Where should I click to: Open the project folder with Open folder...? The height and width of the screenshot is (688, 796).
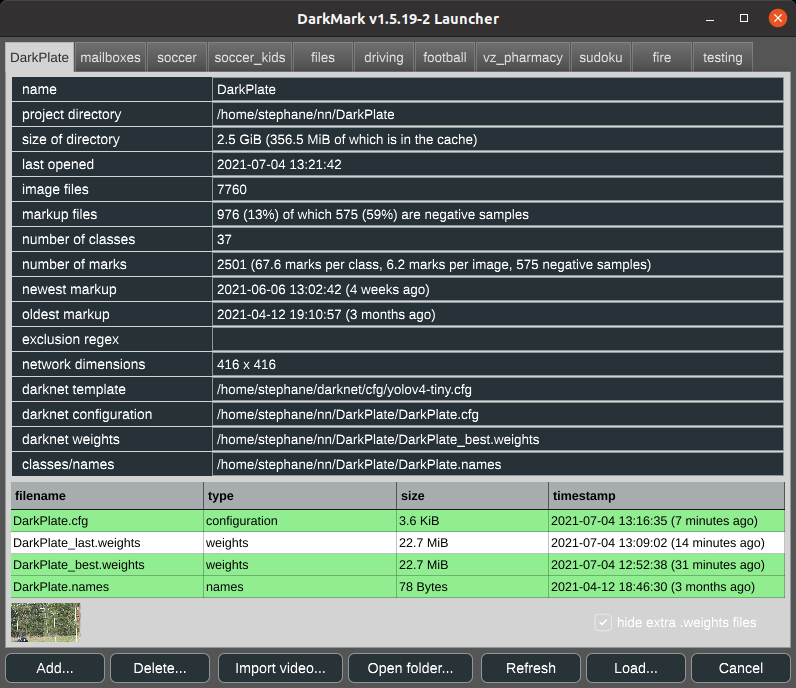(411, 668)
